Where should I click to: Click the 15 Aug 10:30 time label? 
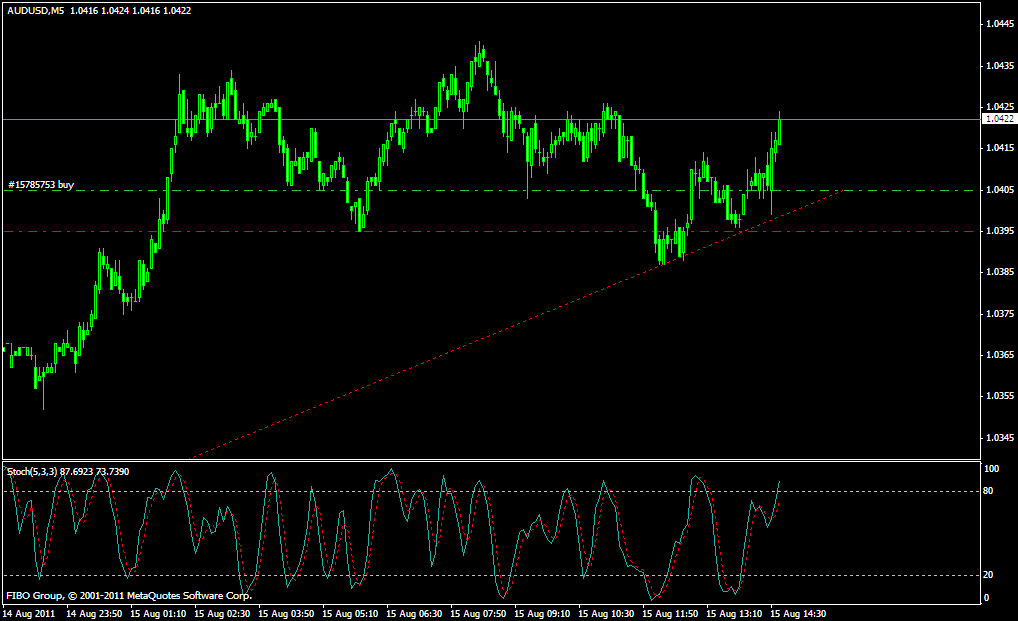(606, 614)
